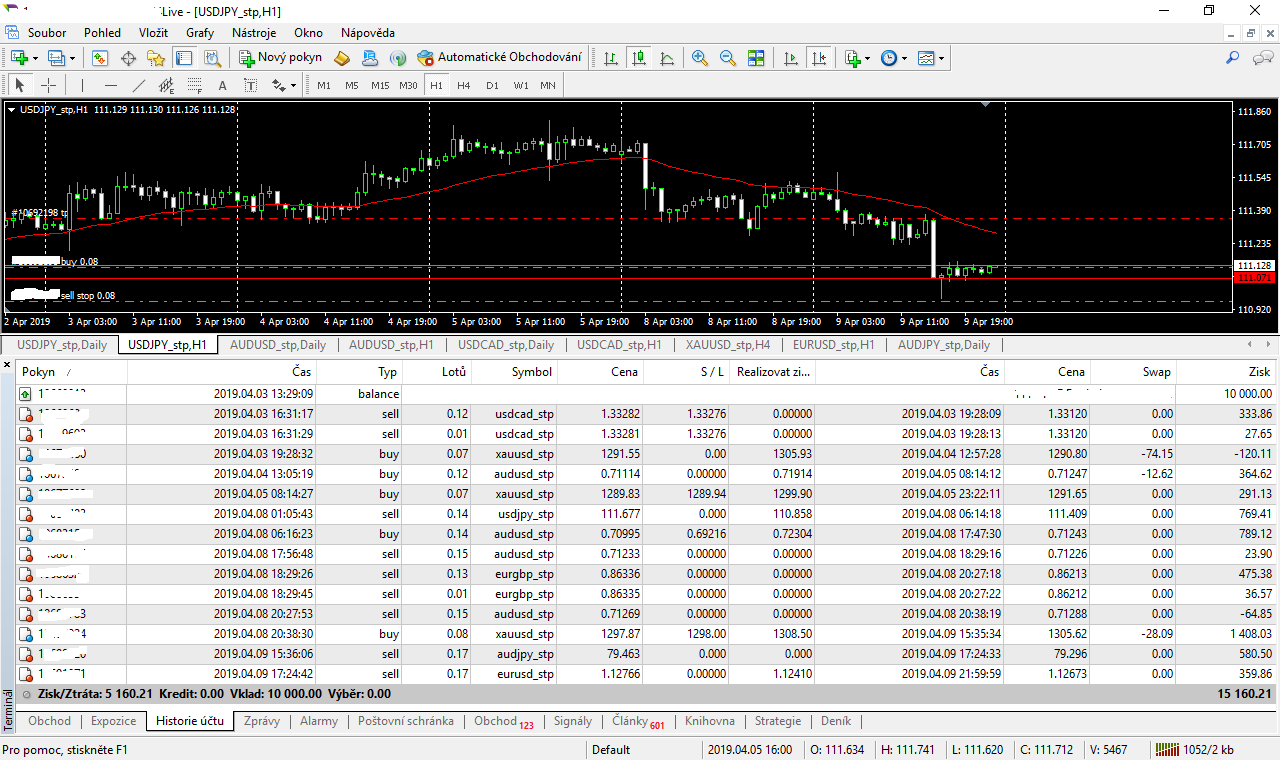Select the crosshair cursor tool
This screenshot has height=760, width=1280.
[x=48, y=85]
